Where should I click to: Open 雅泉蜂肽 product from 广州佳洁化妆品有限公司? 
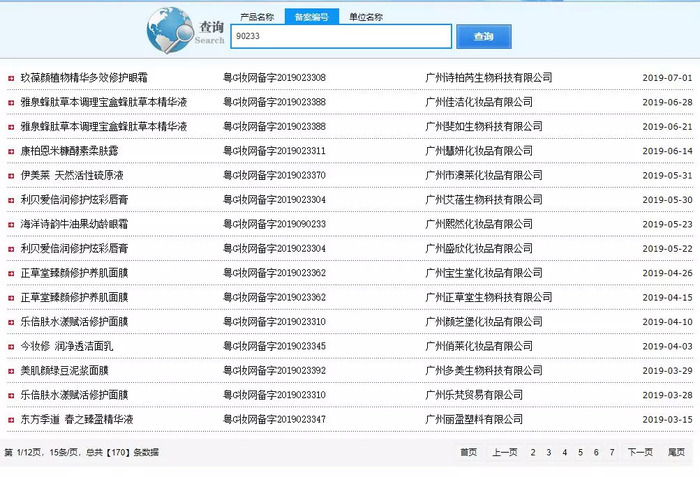click(x=104, y=102)
